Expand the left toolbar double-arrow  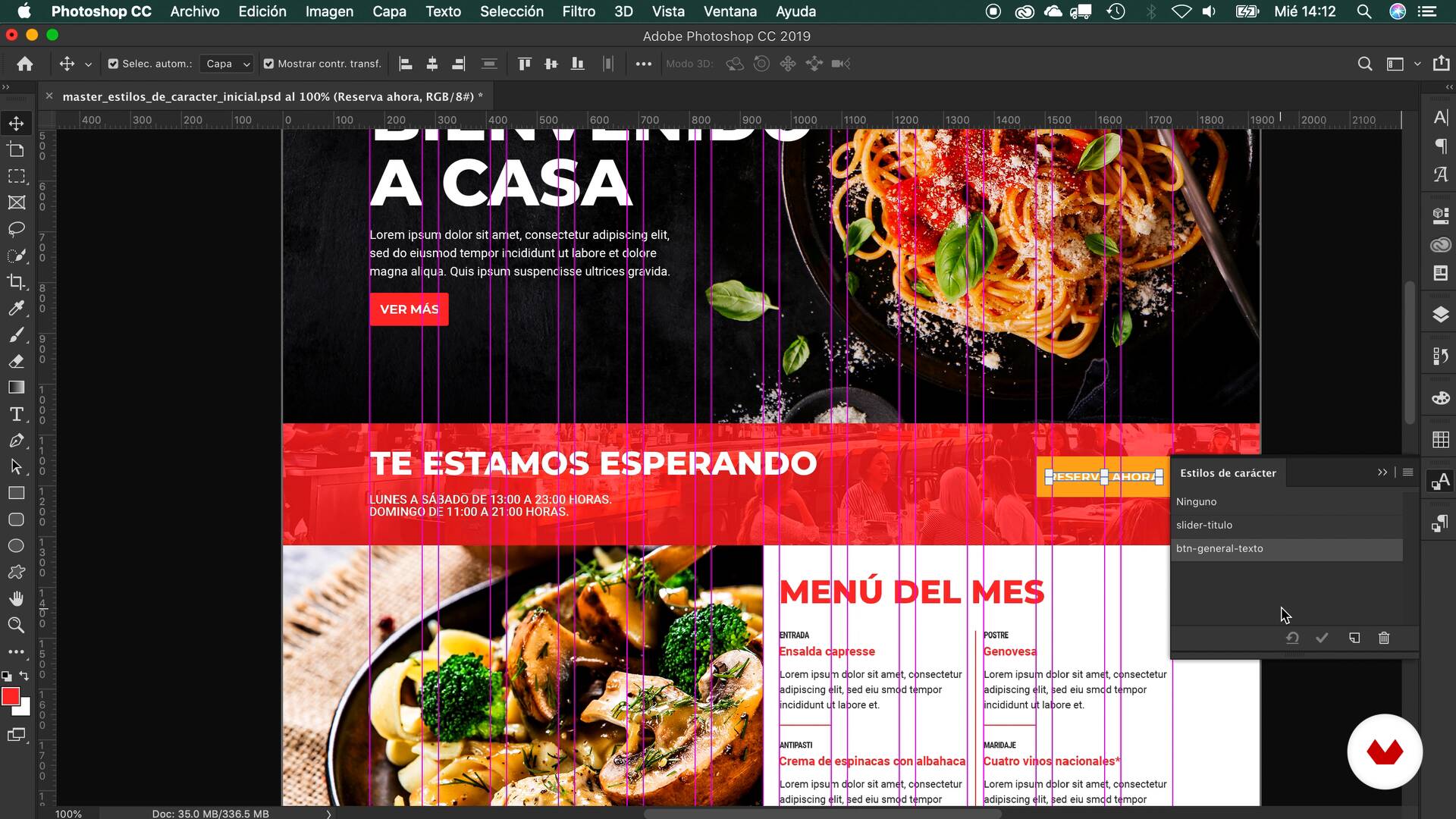pos(6,87)
